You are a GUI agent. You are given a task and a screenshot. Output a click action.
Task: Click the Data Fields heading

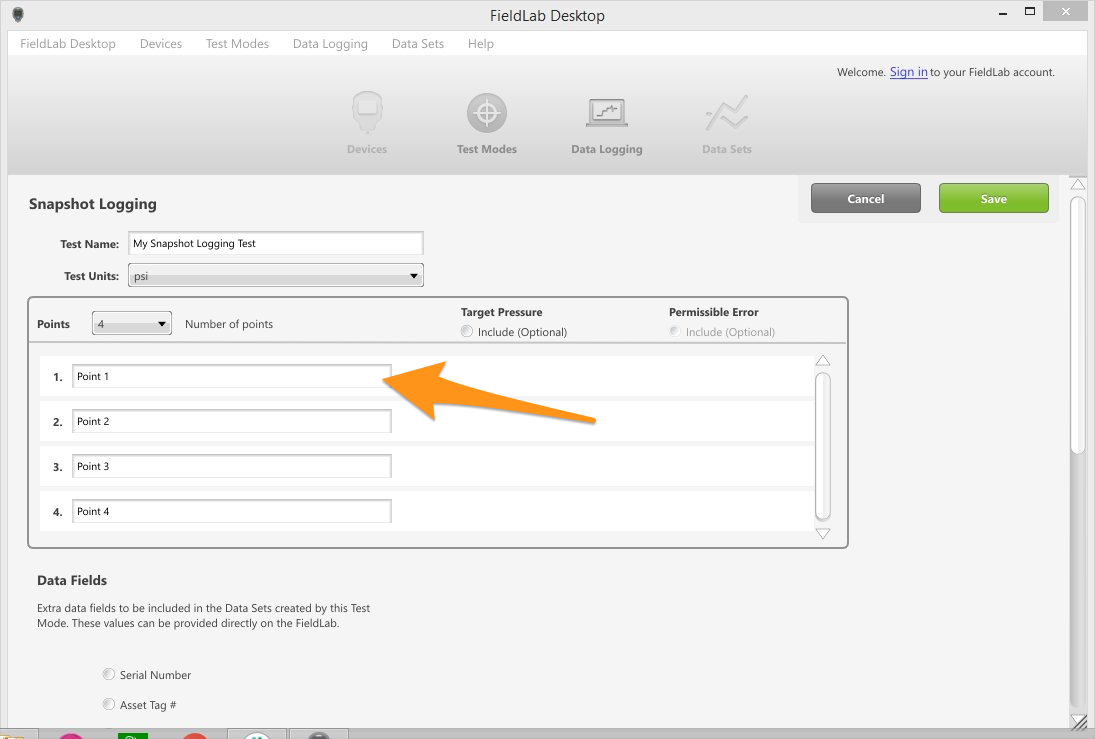(x=72, y=580)
